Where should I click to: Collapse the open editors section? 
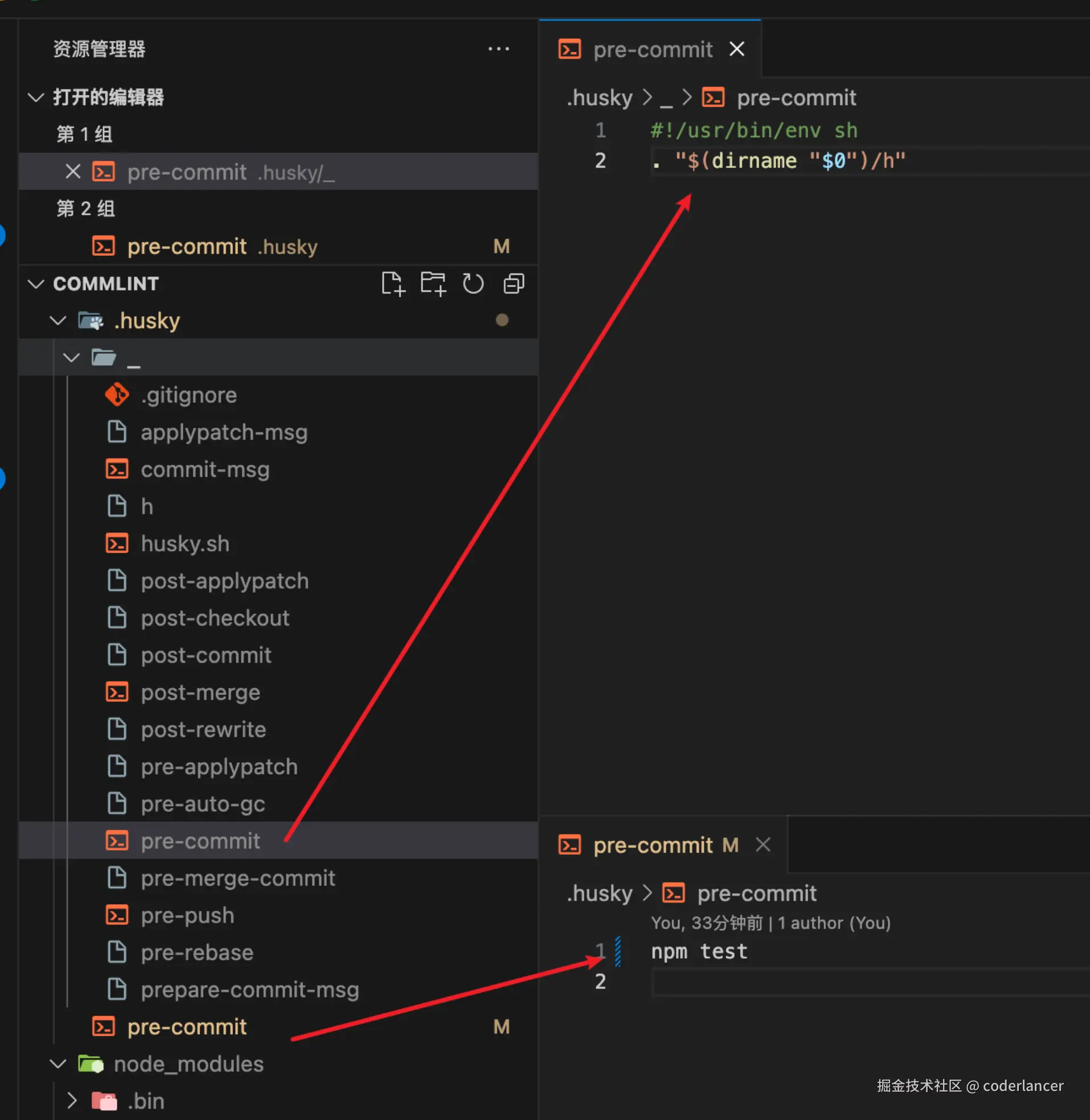36,97
